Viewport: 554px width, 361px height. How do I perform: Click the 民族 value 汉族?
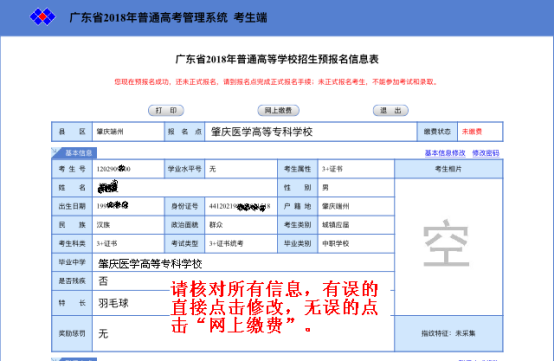click(x=104, y=225)
